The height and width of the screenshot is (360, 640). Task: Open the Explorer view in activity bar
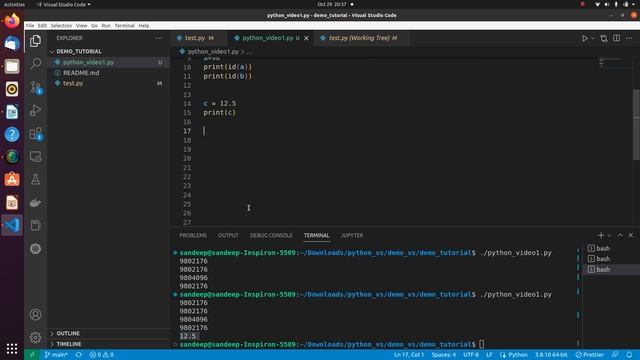(x=36, y=41)
